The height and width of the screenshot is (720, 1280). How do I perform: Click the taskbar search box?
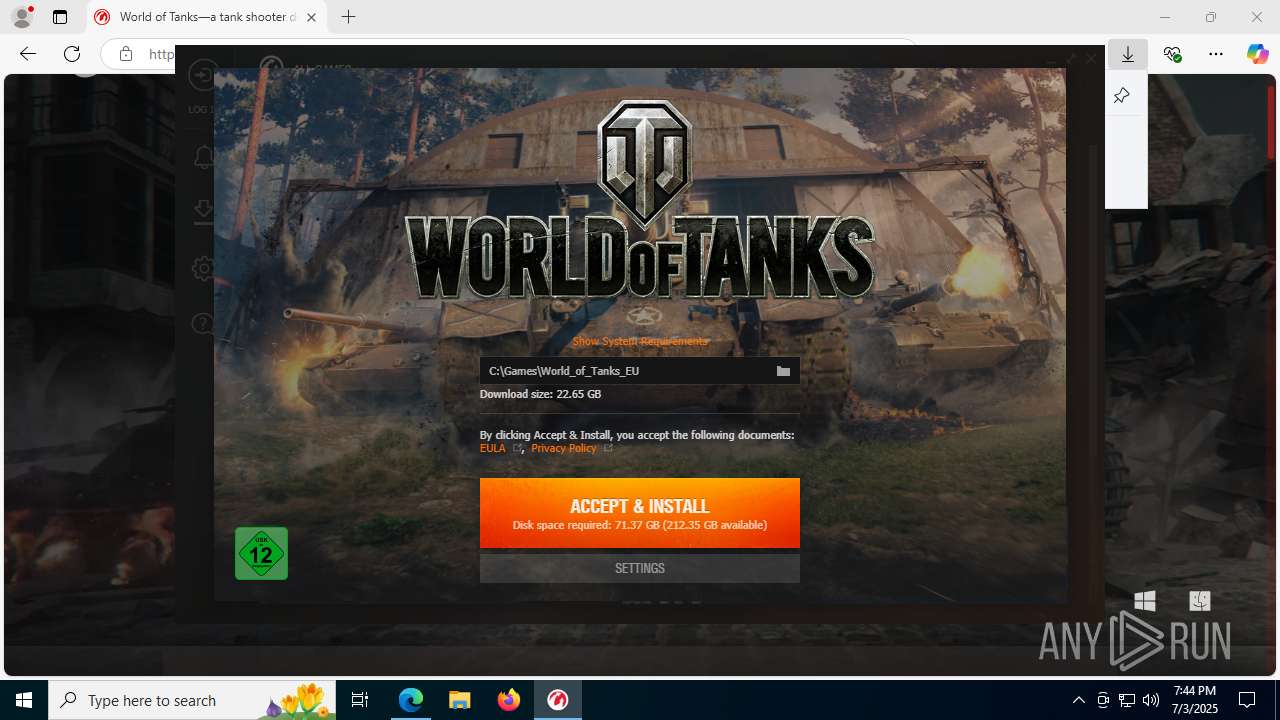192,700
